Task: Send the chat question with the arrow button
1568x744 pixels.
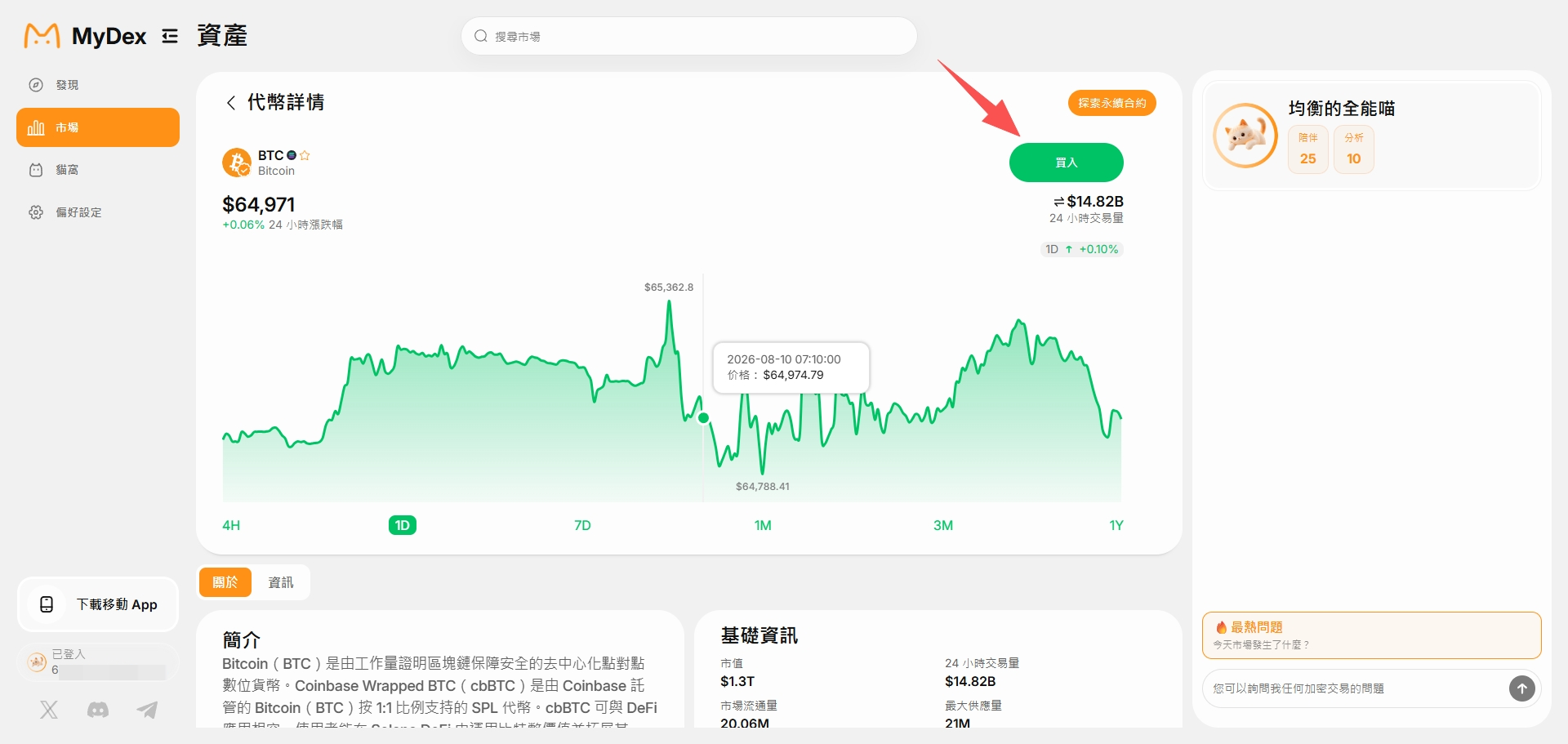Action: point(1521,688)
